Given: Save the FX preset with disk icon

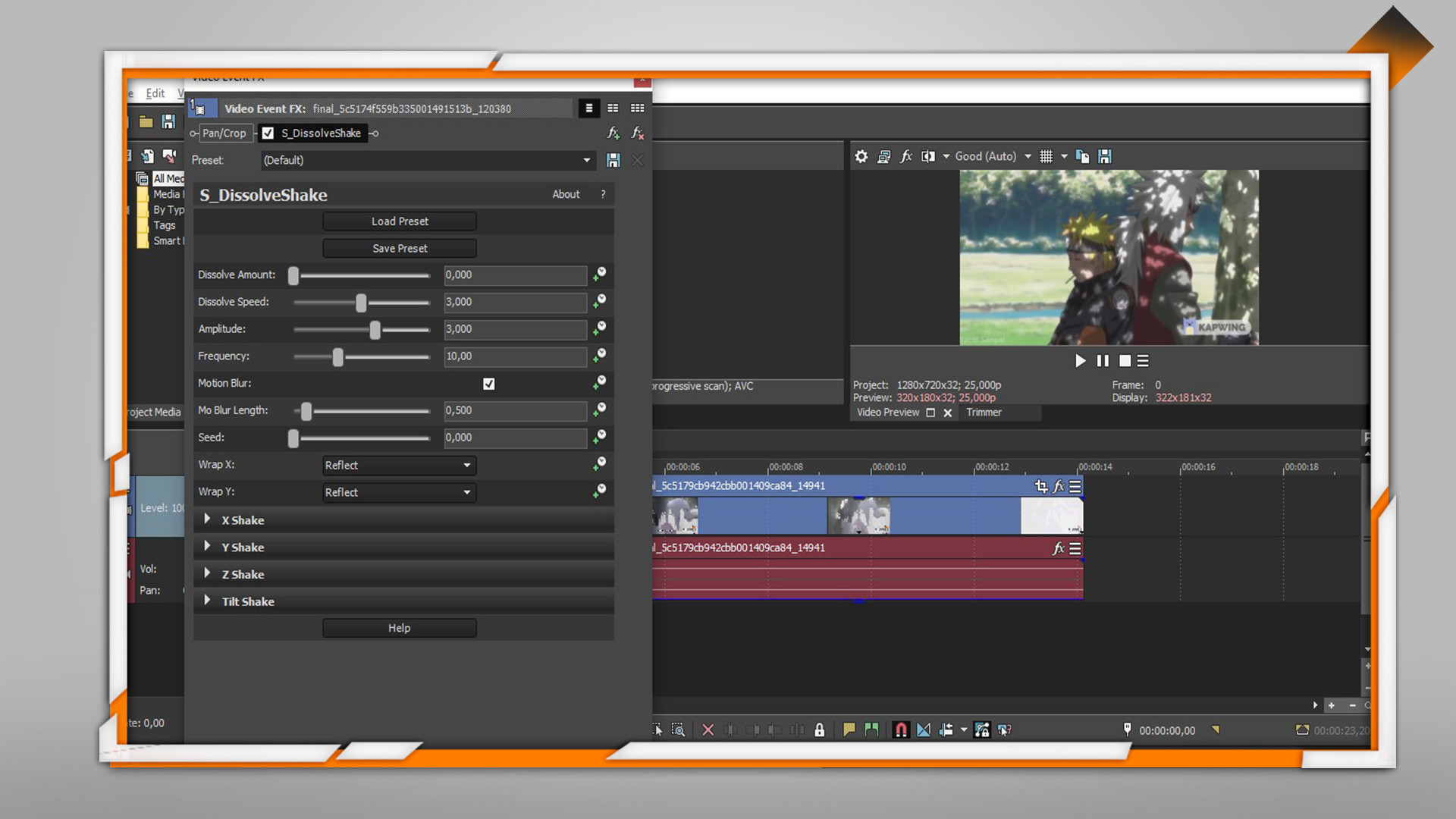Looking at the screenshot, I should pyautogui.click(x=613, y=160).
